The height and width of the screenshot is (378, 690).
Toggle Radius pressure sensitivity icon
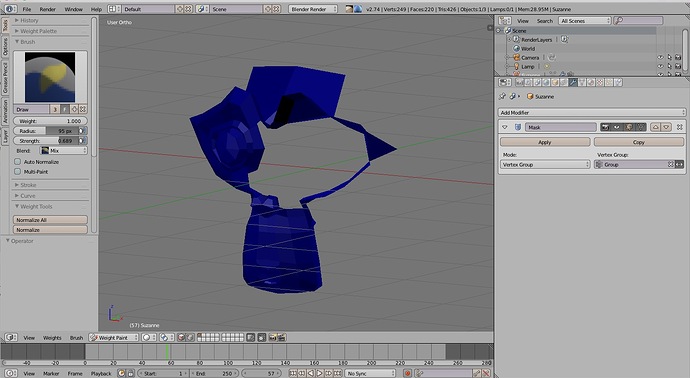[82, 131]
